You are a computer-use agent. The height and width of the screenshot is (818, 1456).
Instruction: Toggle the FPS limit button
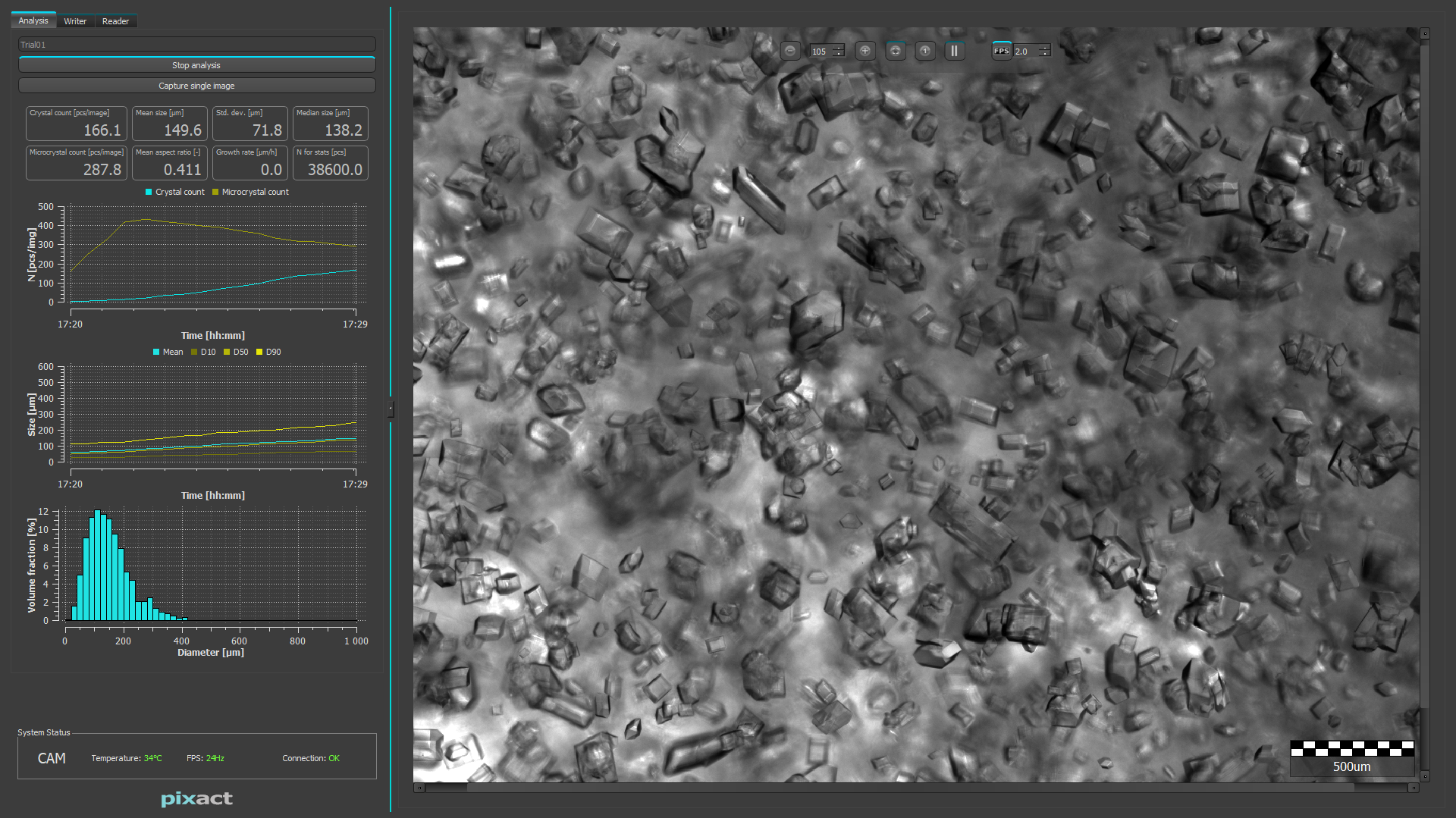1001,51
